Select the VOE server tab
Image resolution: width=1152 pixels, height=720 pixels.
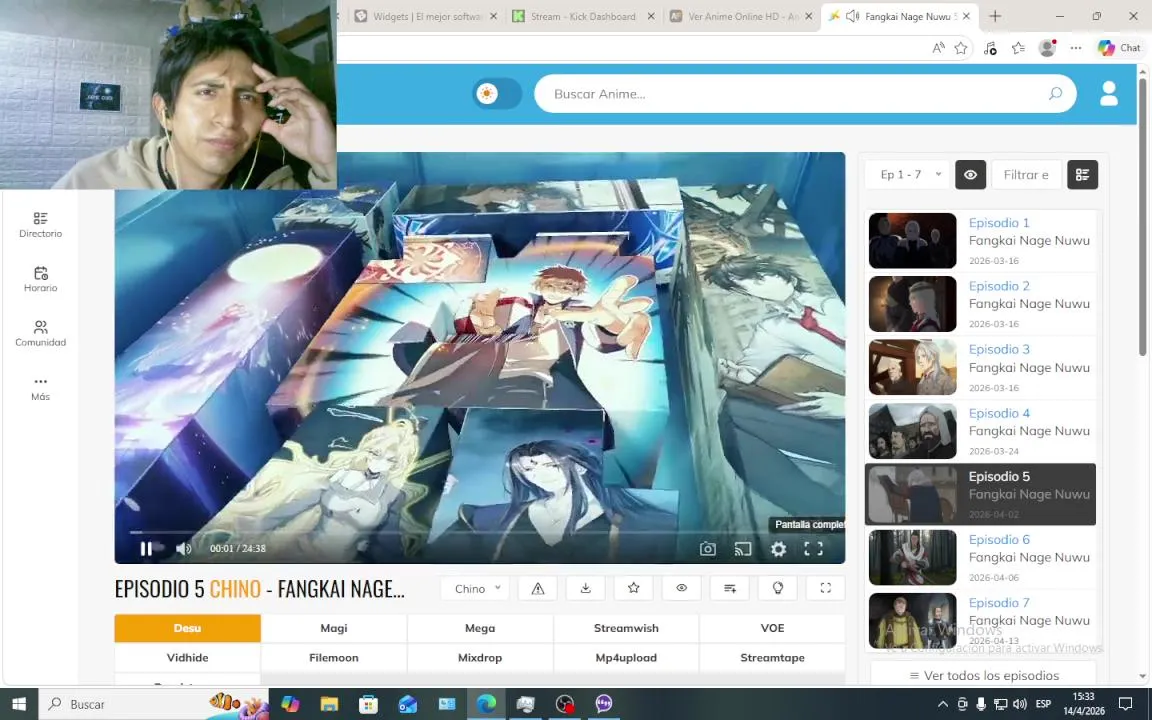pyautogui.click(x=772, y=628)
